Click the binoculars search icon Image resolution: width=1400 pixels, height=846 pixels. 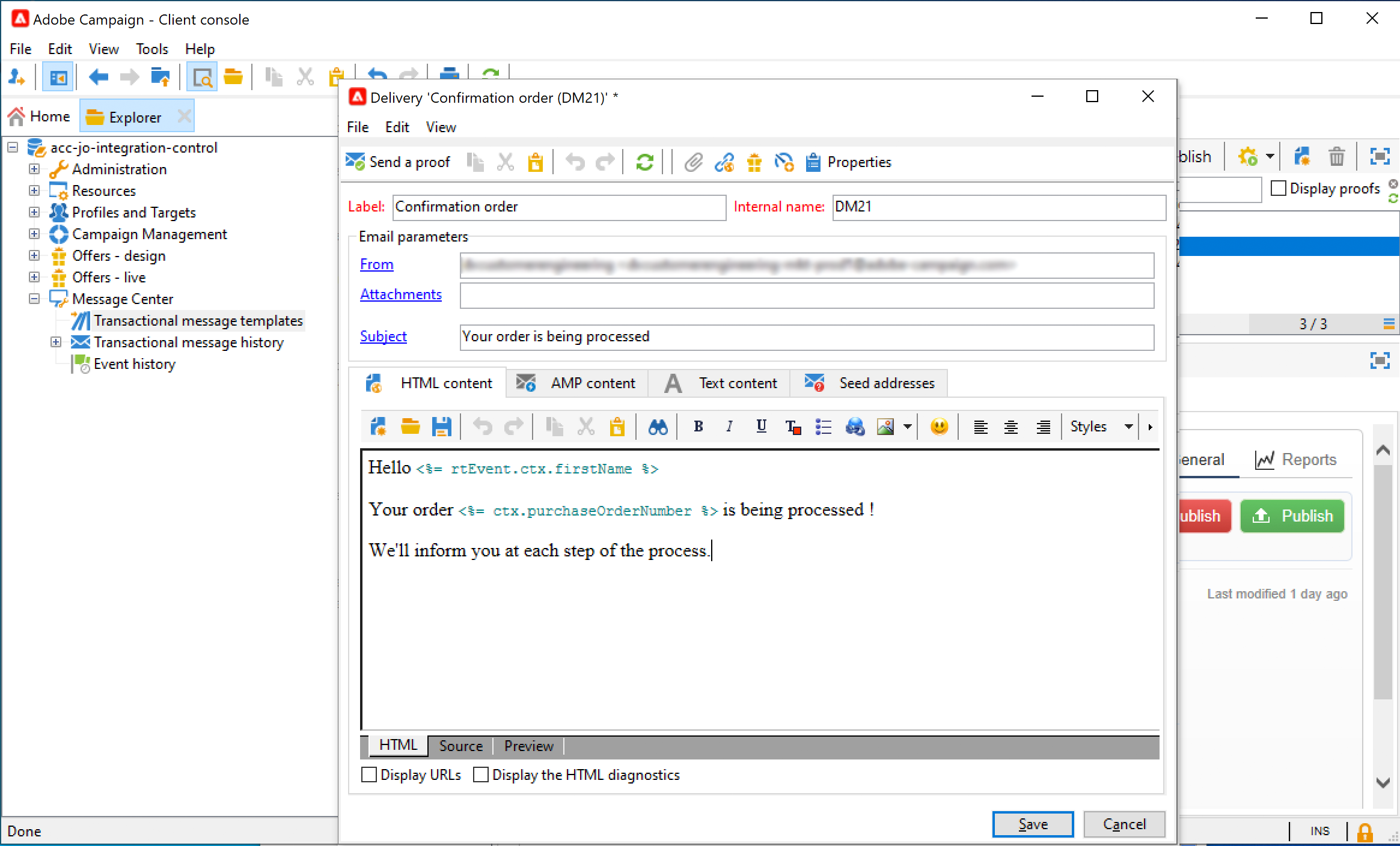[658, 427]
